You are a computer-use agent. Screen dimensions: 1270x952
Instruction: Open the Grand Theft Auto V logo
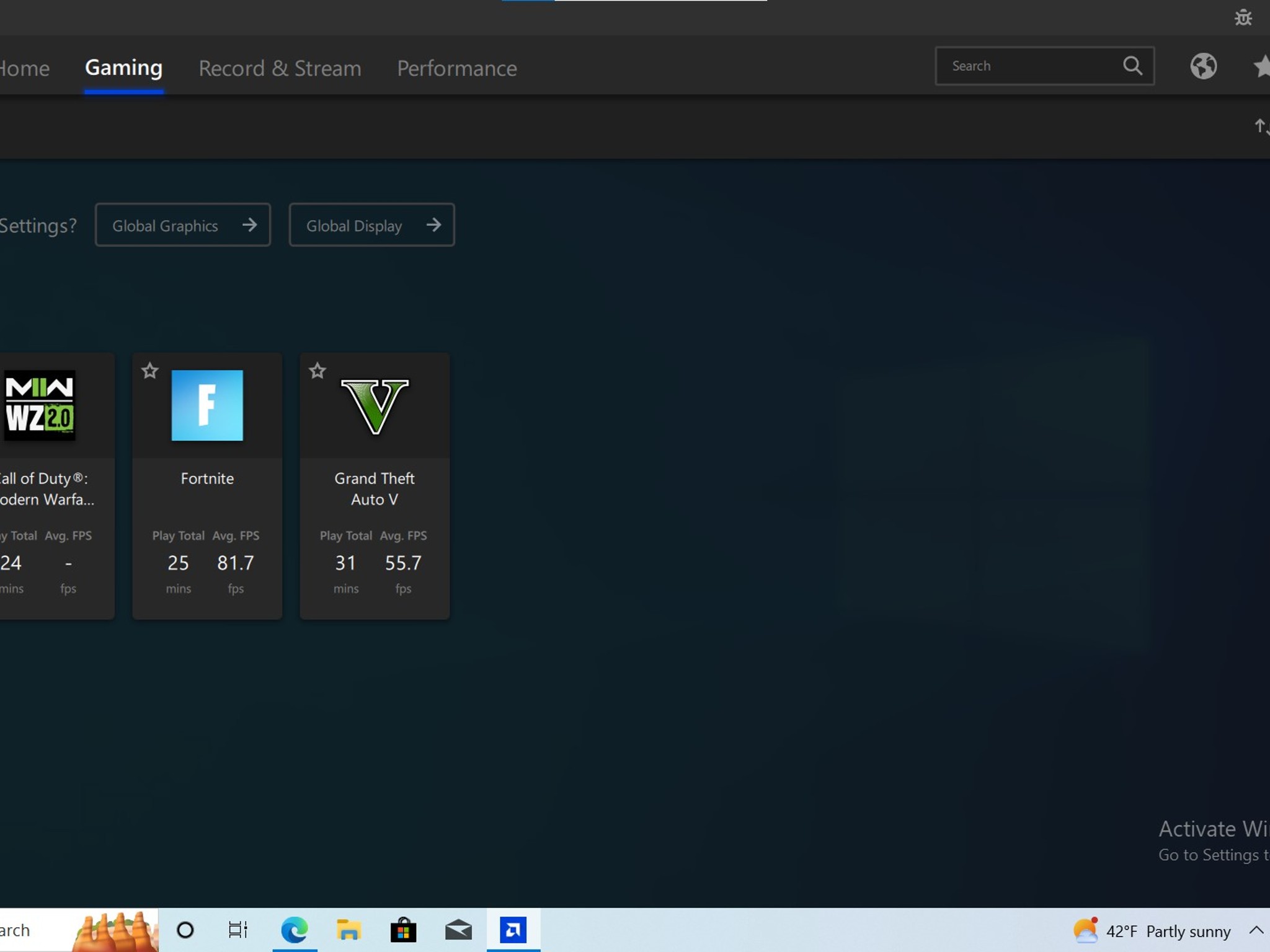click(375, 407)
